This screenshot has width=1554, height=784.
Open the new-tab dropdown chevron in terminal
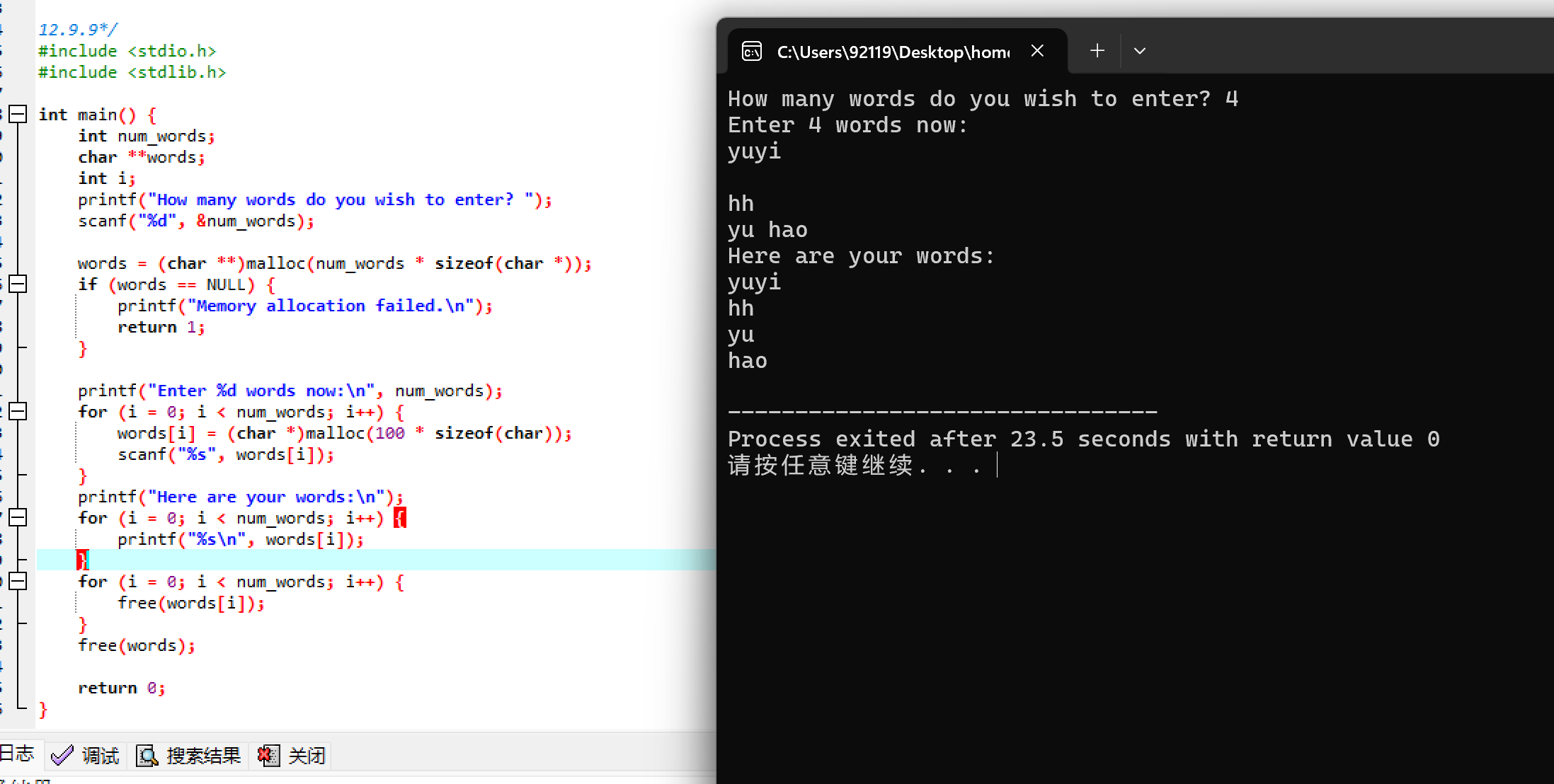1140,51
